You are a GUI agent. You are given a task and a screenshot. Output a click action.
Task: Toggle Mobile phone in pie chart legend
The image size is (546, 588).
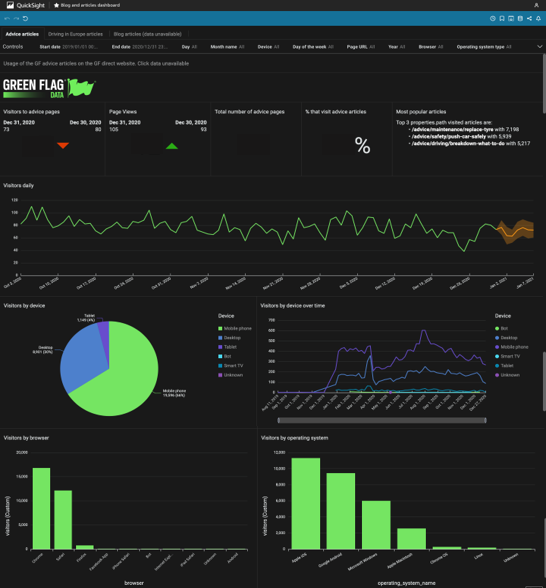[235, 328]
